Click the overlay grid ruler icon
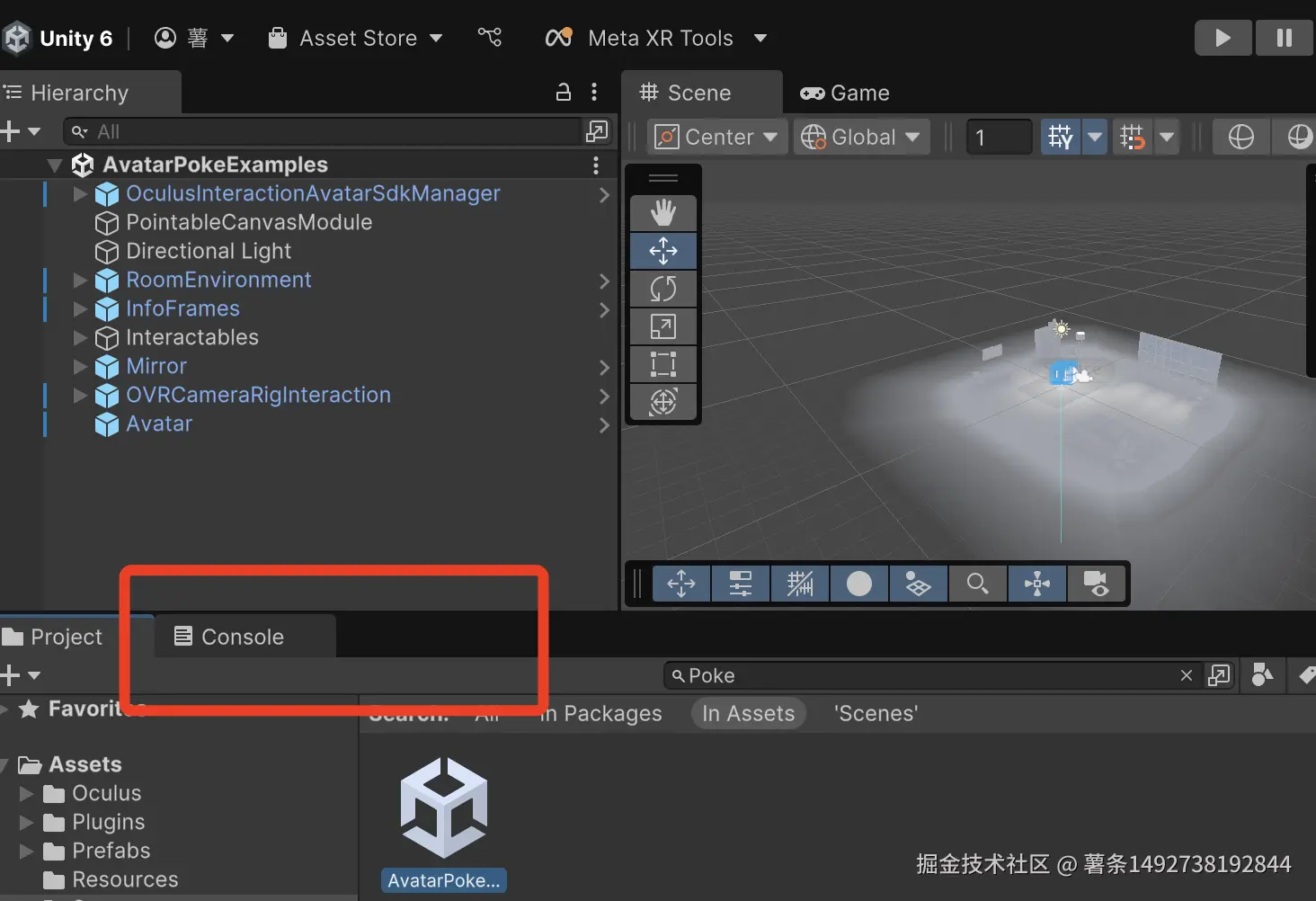1316x901 pixels. click(x=799, y=584)
